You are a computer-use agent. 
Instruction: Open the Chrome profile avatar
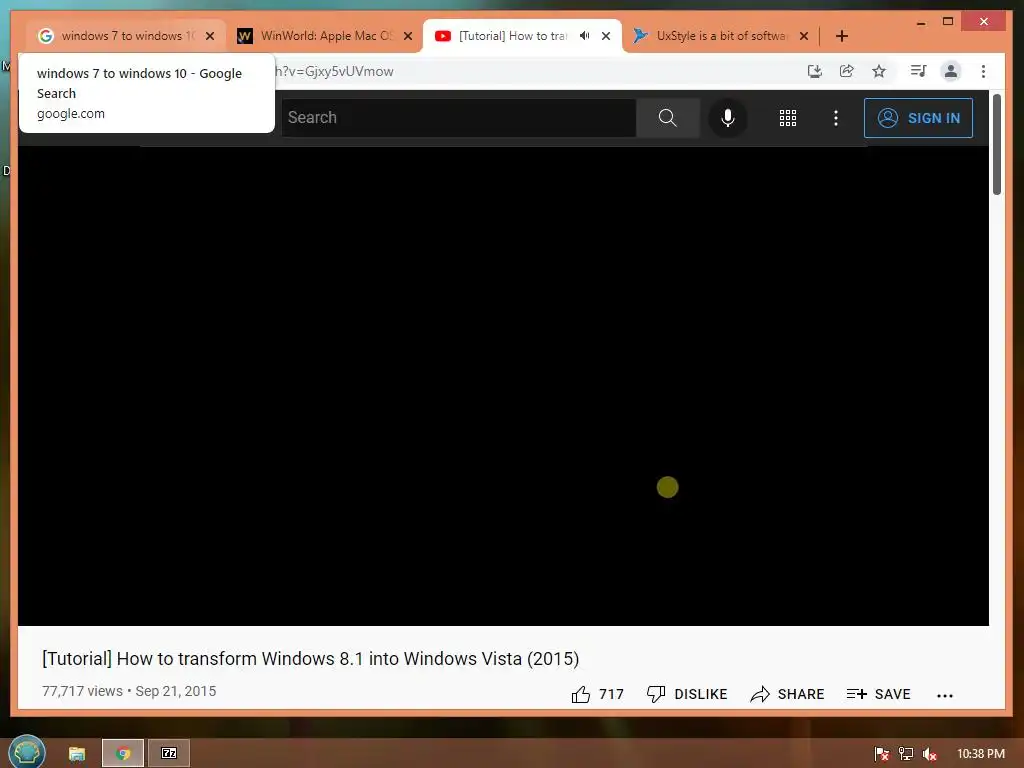coord(951,71)
